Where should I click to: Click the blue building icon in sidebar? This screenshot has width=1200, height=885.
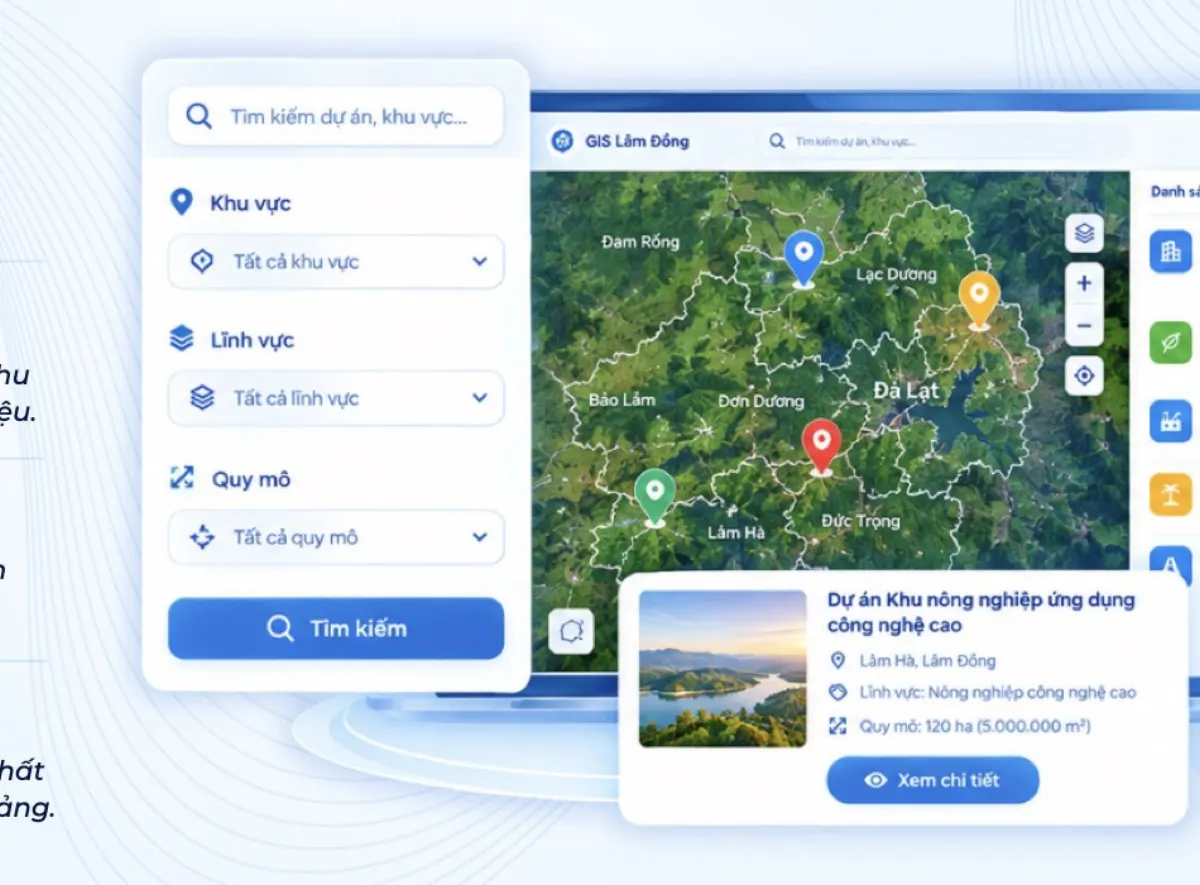[1170, 251]
